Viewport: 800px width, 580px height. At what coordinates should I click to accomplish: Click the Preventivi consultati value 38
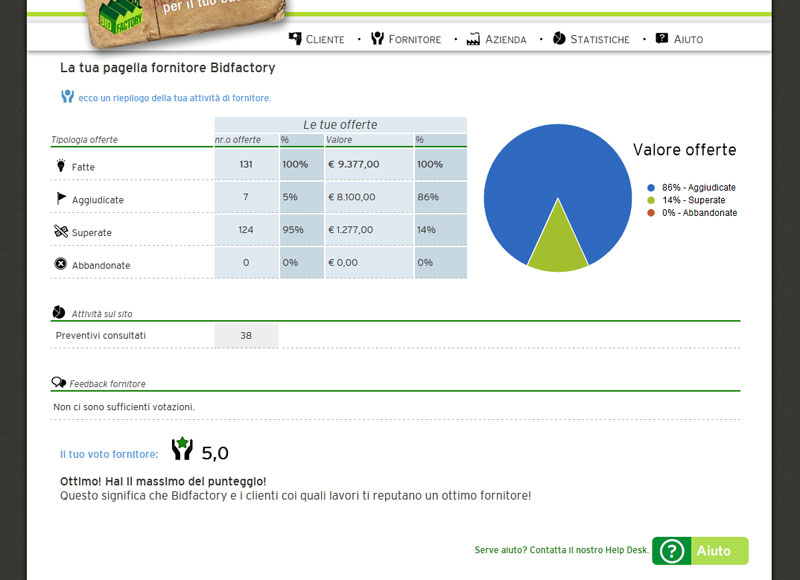[x=246, y=336]
